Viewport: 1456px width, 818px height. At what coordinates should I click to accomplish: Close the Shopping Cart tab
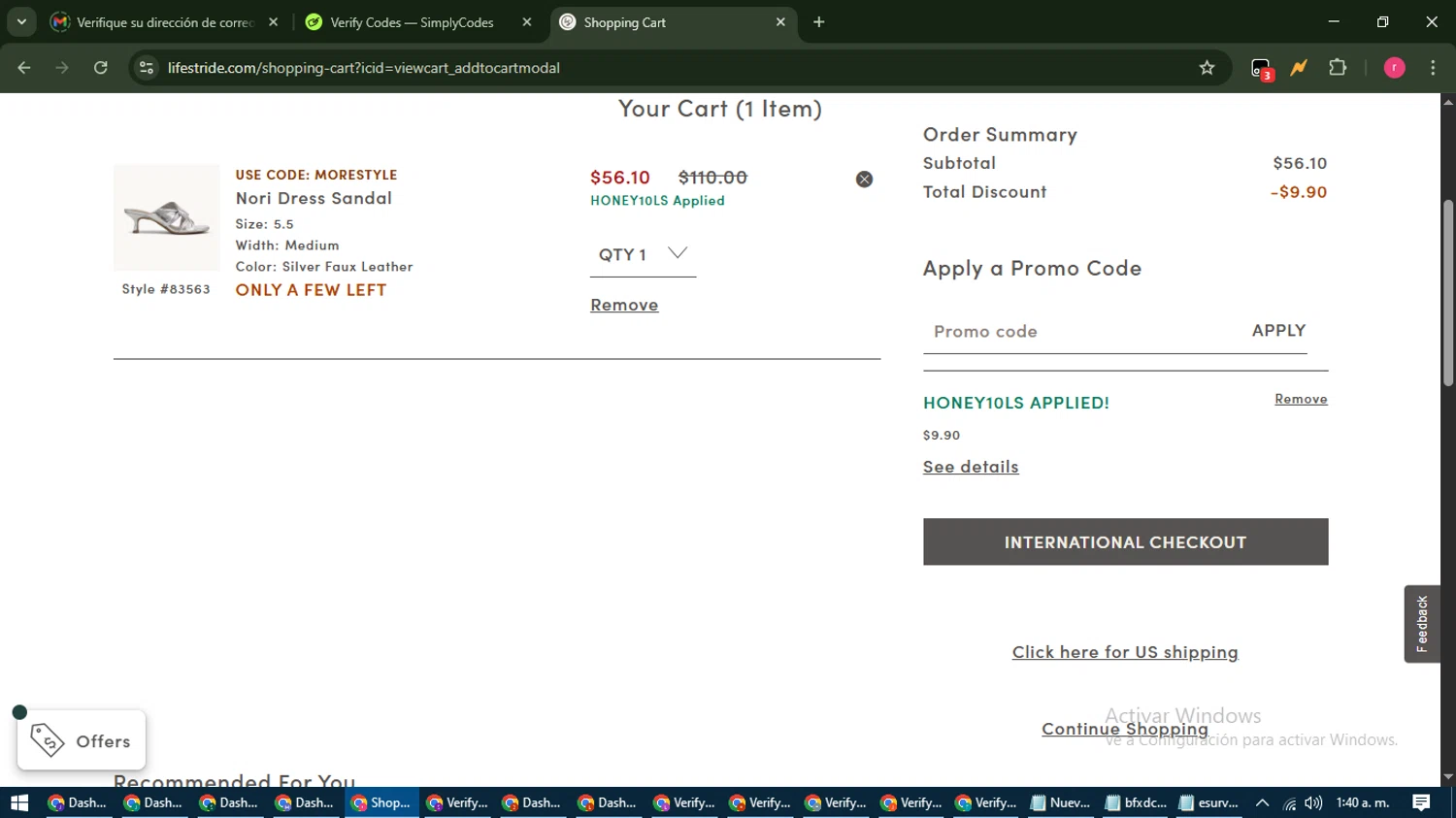pos(780,22)
